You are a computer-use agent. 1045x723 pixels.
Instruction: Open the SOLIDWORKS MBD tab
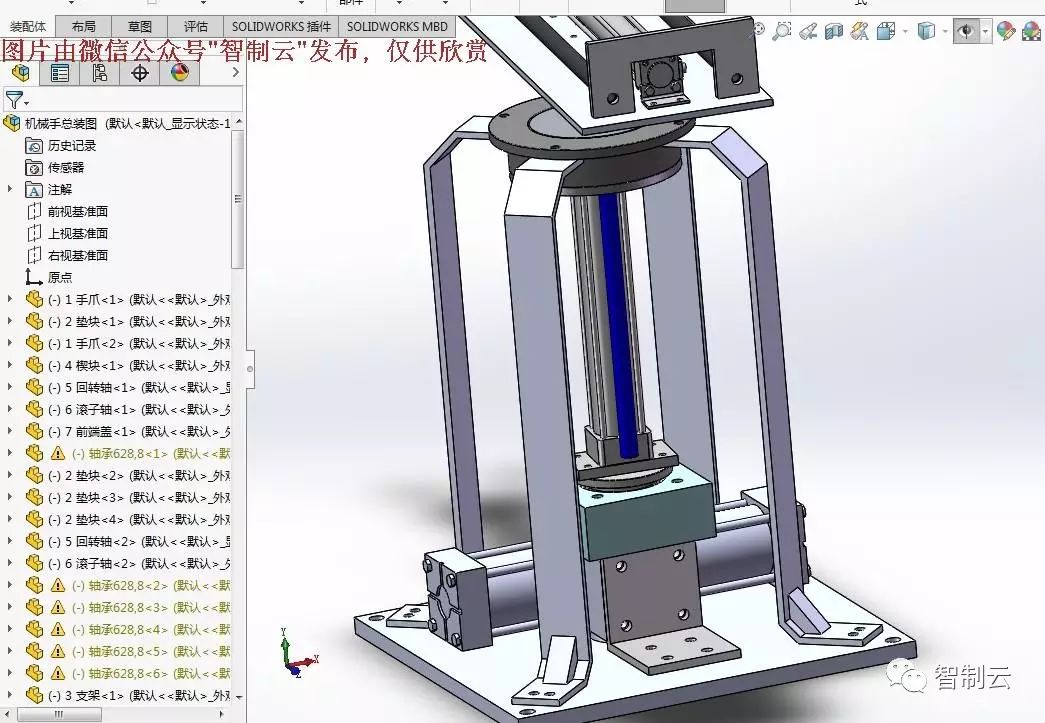pyautogui.click(x=397, y=27)
